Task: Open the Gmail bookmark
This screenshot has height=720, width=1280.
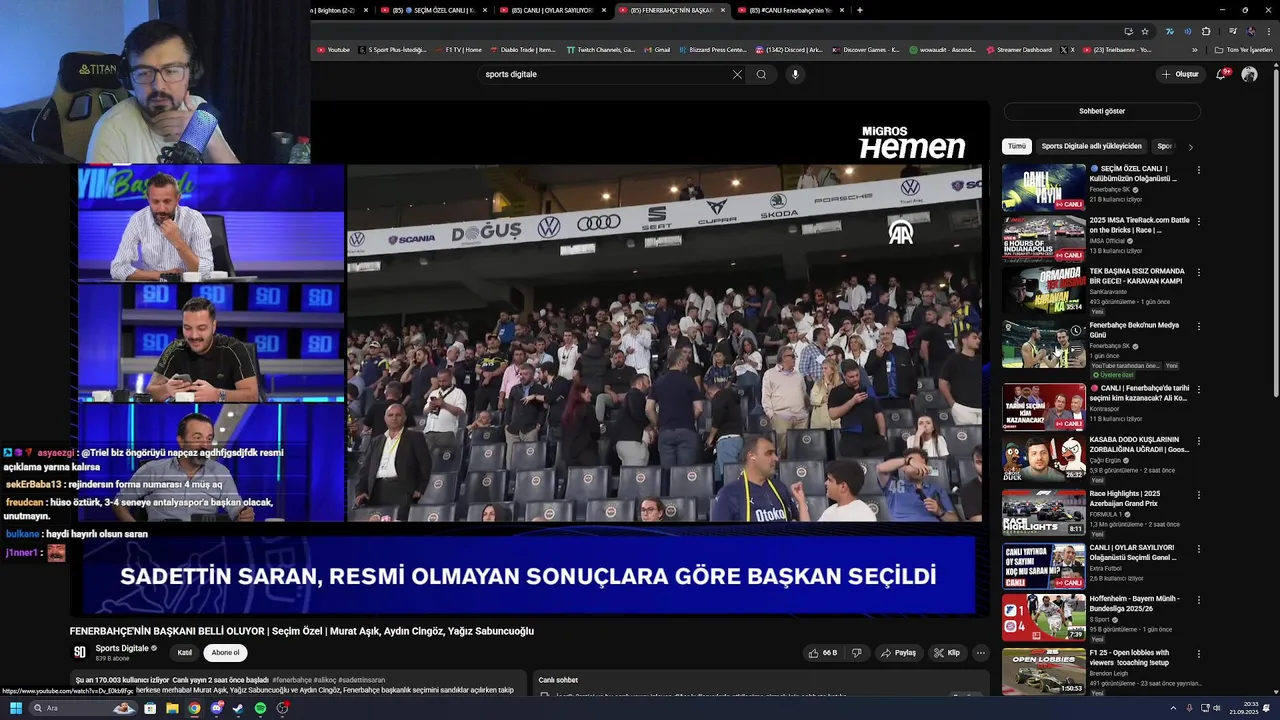Action: (657, 49)
